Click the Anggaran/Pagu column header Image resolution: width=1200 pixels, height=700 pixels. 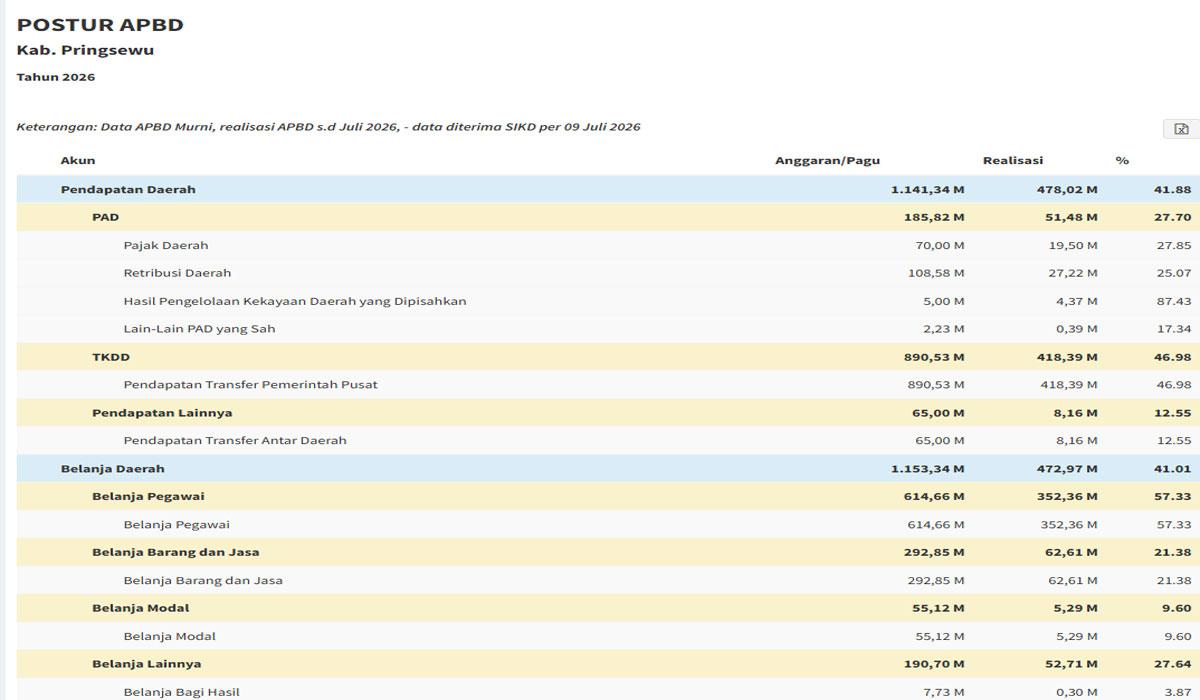827,160
